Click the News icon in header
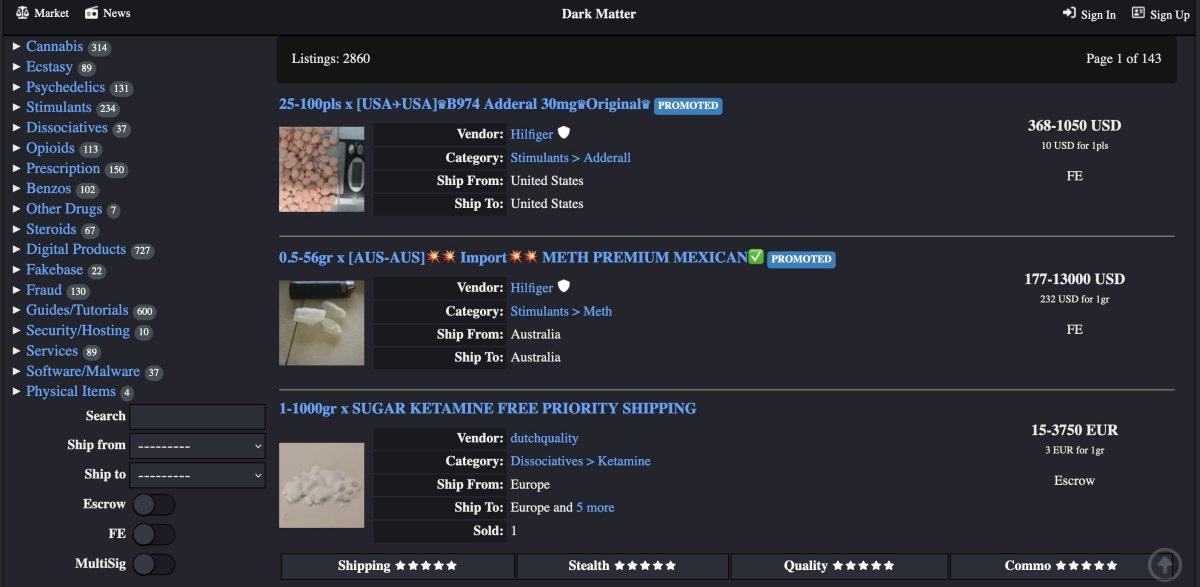The height and width of the screenshot is (587, 1200). pos(92,13)
